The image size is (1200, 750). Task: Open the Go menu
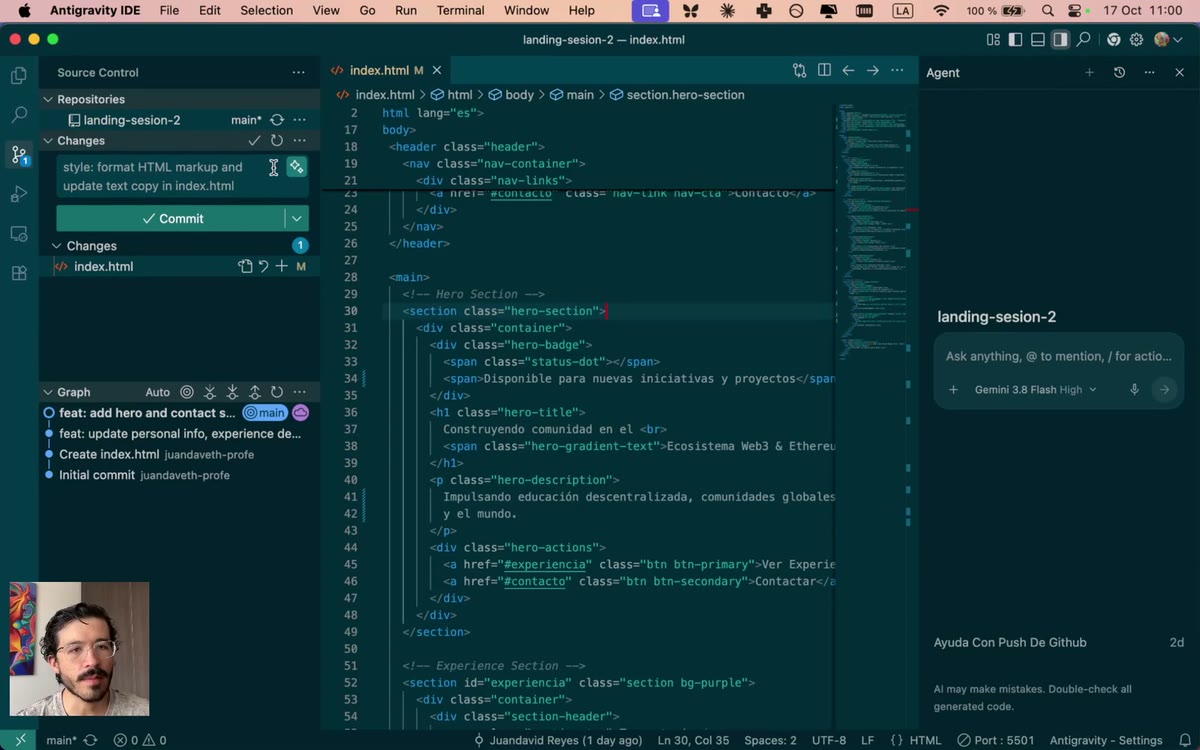(x=367, y=10)
